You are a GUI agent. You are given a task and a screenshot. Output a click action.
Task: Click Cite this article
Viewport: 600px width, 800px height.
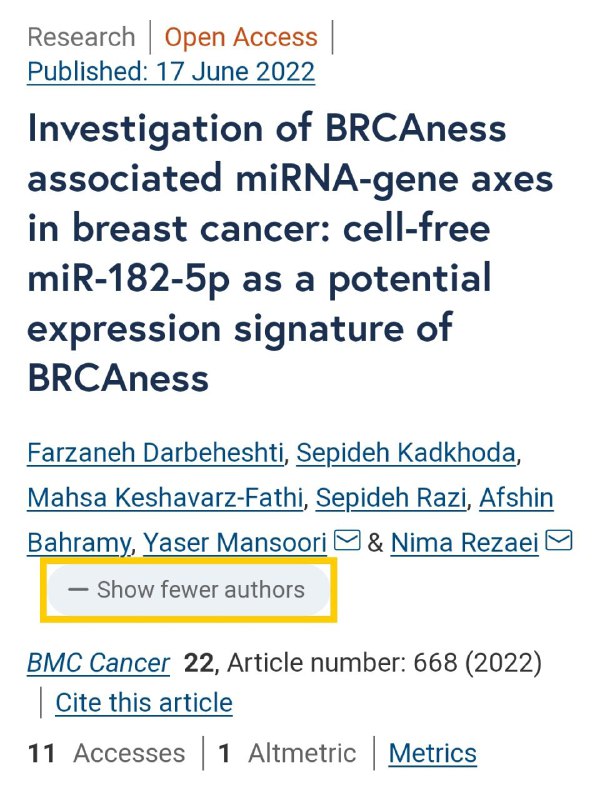(x=144, y=703)
